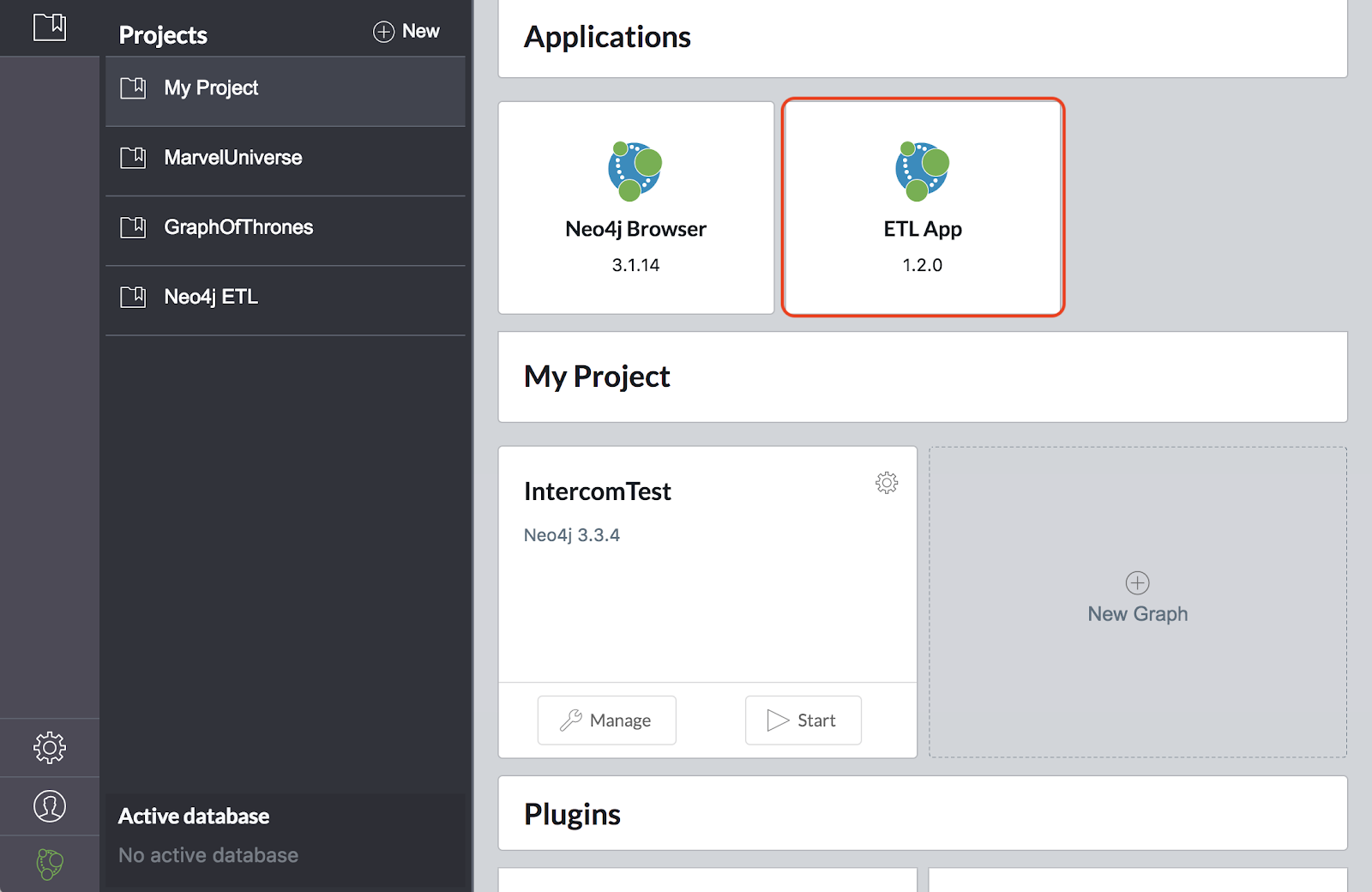Create a New project
Viewport: 1372px width, 892px height.
[406, 32]
